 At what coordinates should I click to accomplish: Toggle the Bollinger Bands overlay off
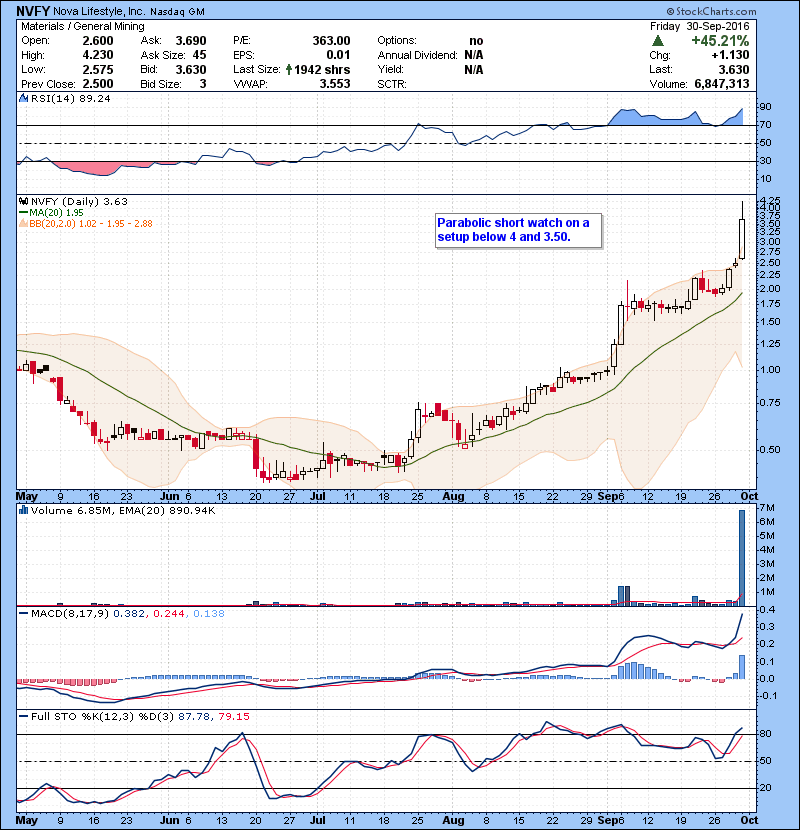[x=22, y=226]
